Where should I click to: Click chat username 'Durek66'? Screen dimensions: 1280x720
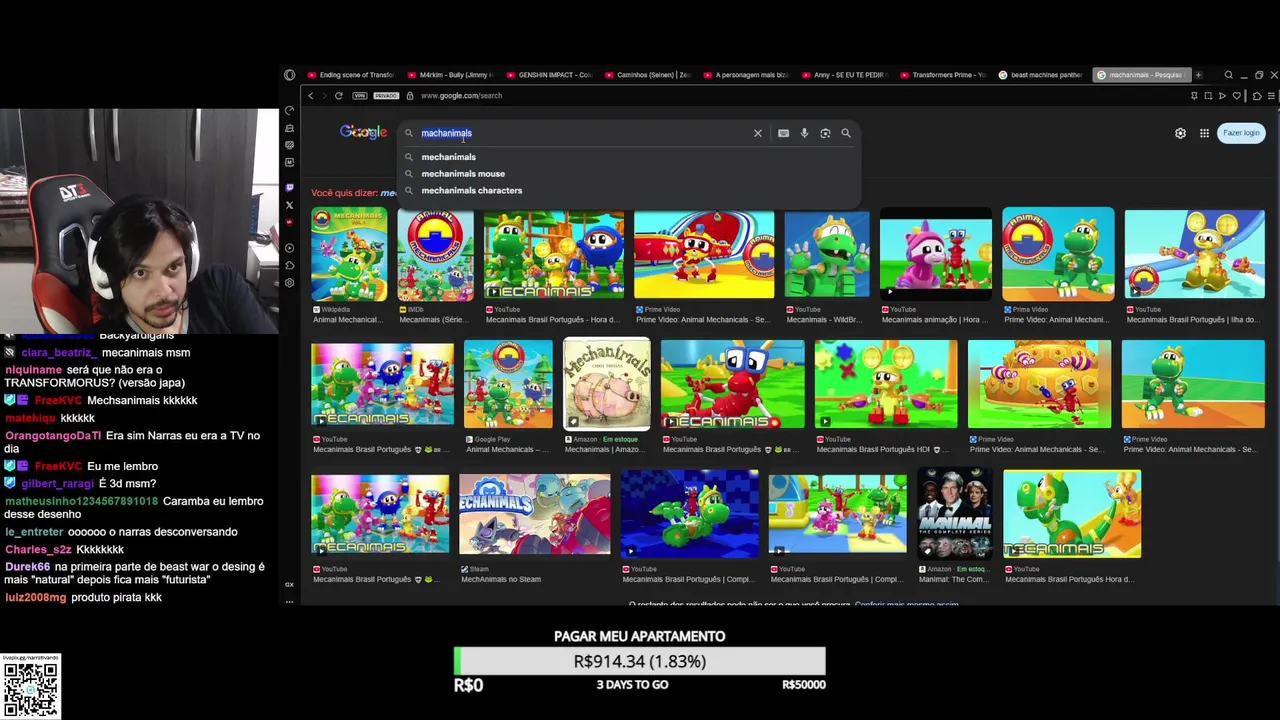click(x=27, y=567)
